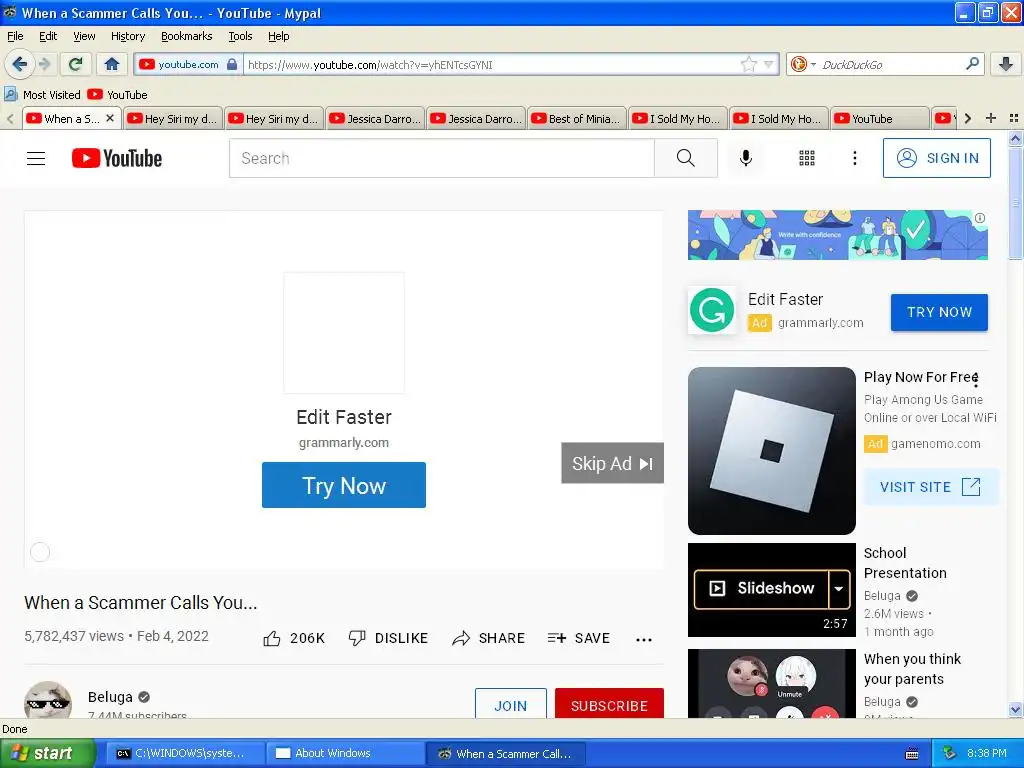Screen dimensions: 1024x768
Task: Open the all-tabs grid button
Action: [1014, 118]
